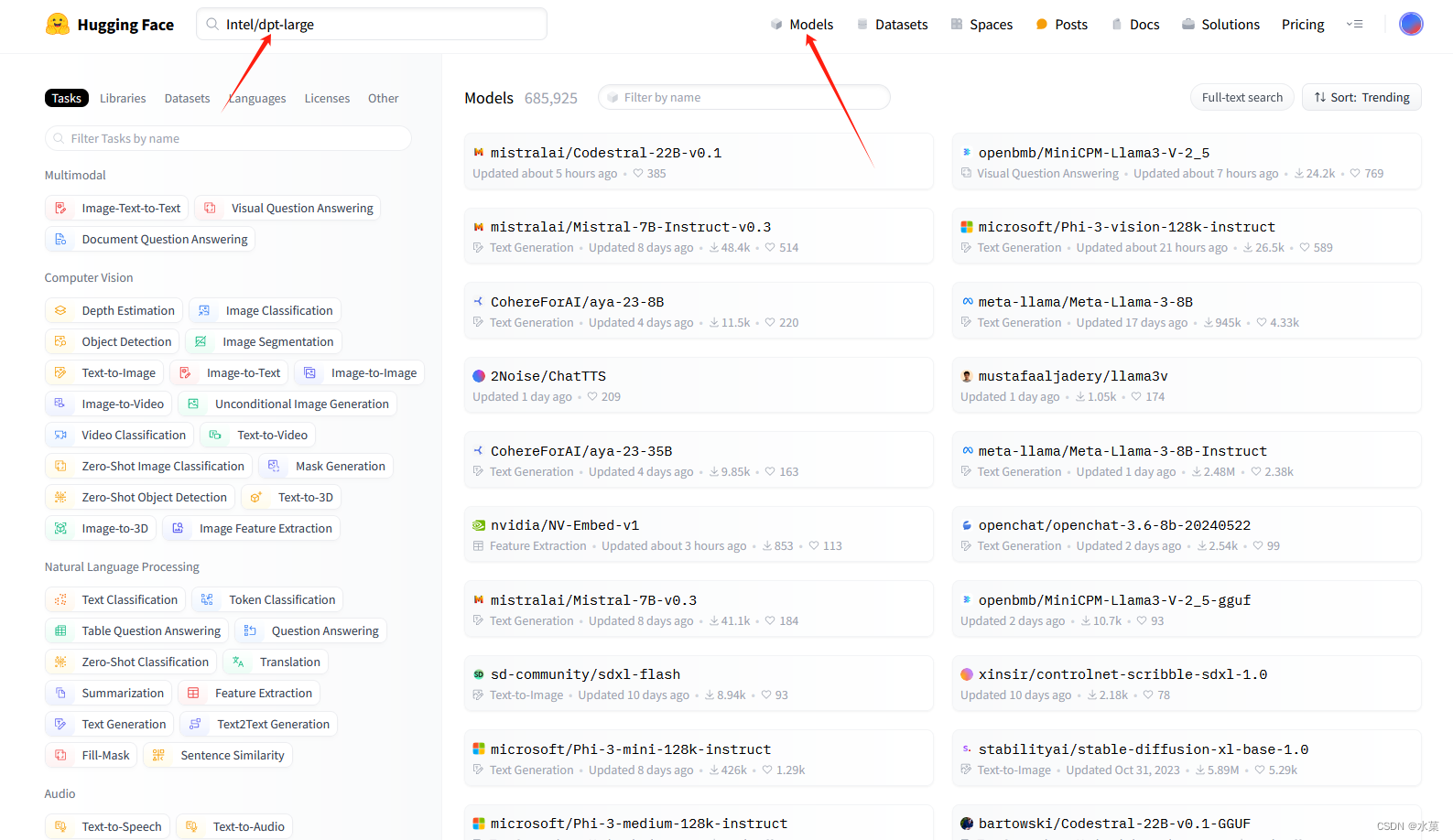Image resolution: width=1453 pixels, height=840 pixels.
Task: Click the Image Classification task icon
Action: (204, 310)
